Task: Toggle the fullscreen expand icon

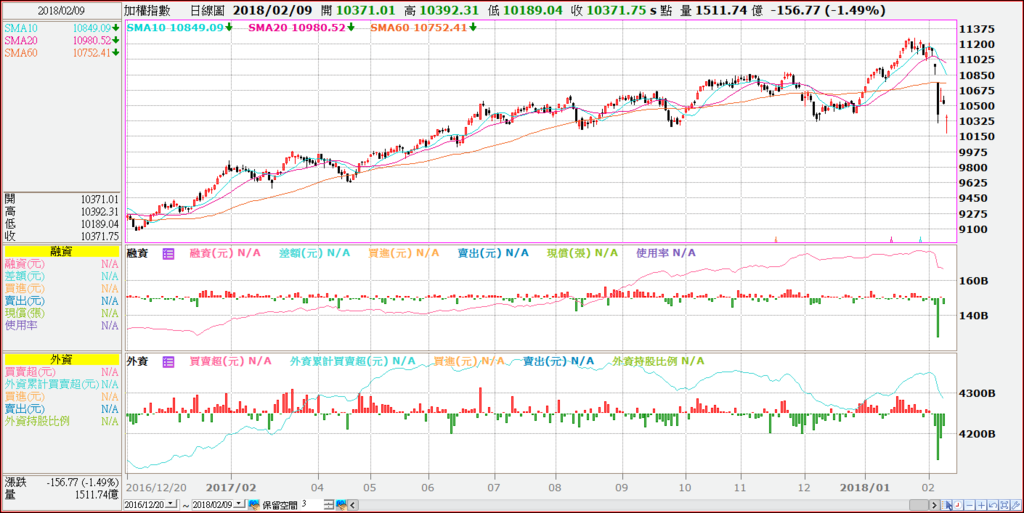Action: [1004, 505]
